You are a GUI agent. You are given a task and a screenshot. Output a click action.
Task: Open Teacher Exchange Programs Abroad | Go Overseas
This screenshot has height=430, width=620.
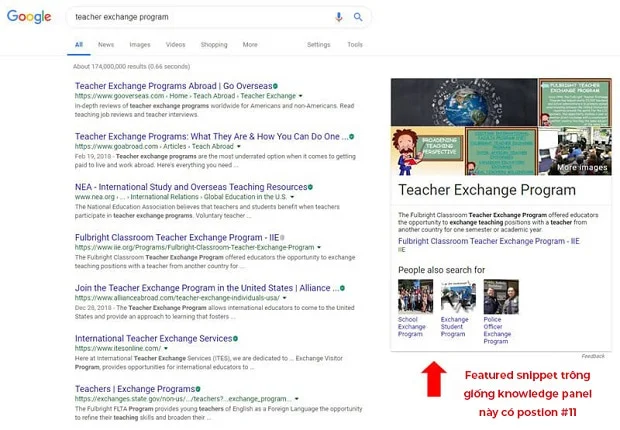173,86
